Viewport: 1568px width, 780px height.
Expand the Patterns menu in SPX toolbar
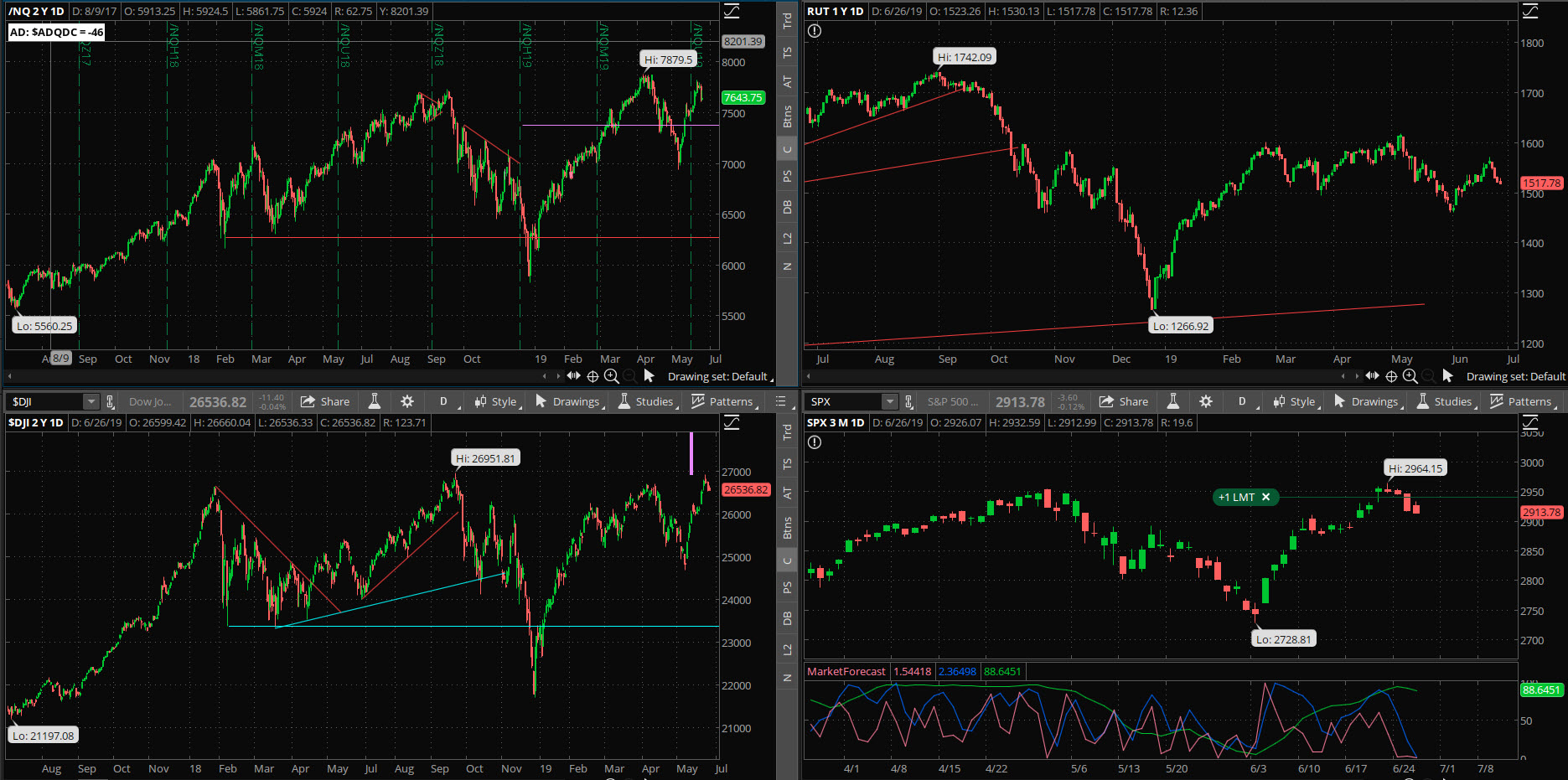[x=1523, y=401]
